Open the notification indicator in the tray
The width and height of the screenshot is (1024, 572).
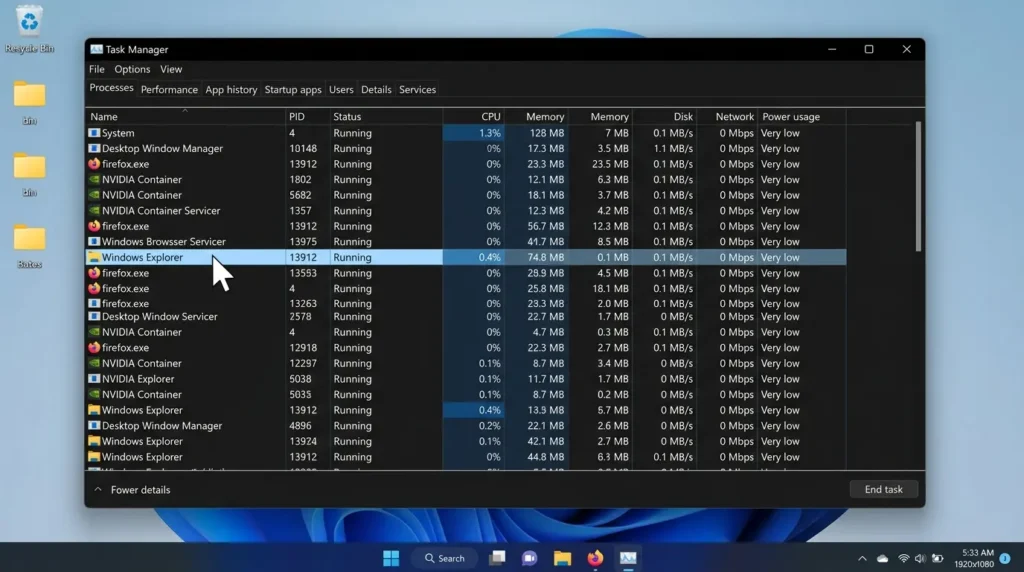click(1005, 559)
